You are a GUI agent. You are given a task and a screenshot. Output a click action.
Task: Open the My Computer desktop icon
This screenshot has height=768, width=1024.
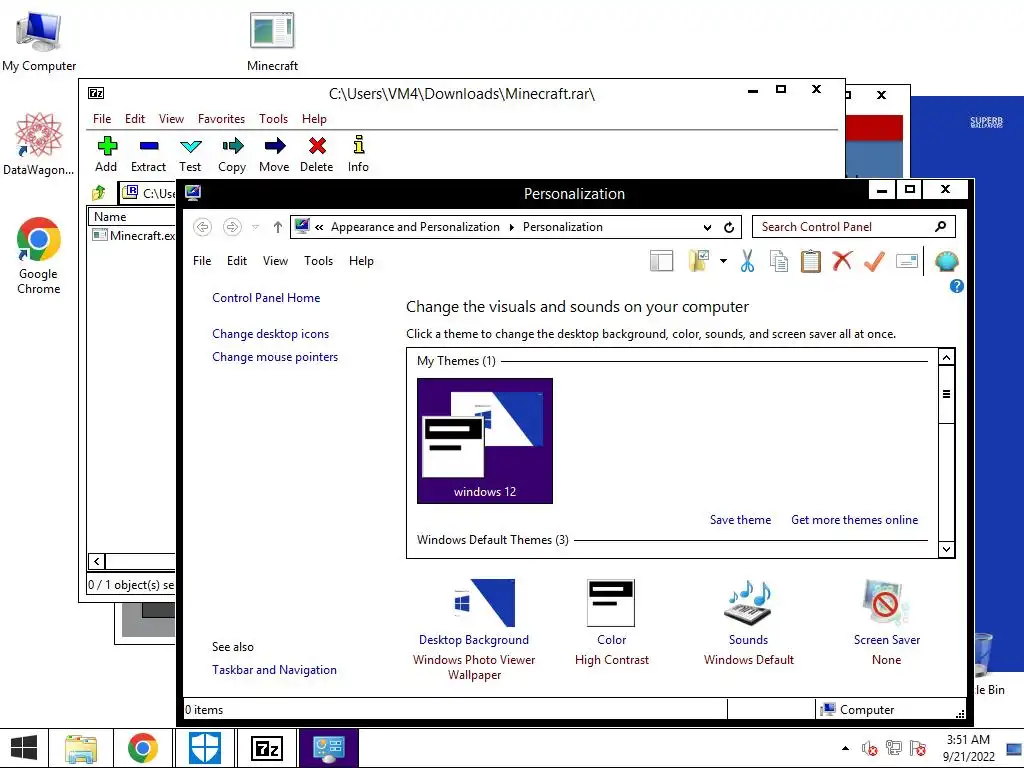(39, 41)
